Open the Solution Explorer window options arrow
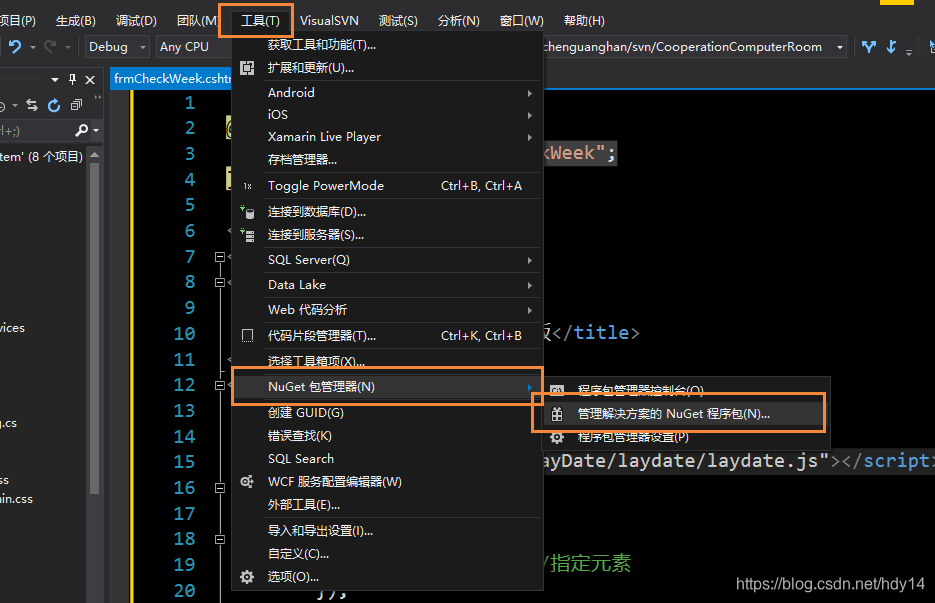Image resolution: width=935 pixels, height=603 pixels. [x=55, y=79]
